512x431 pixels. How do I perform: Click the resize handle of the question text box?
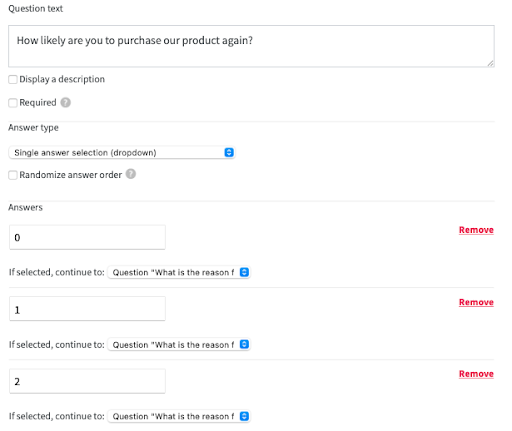490,63
